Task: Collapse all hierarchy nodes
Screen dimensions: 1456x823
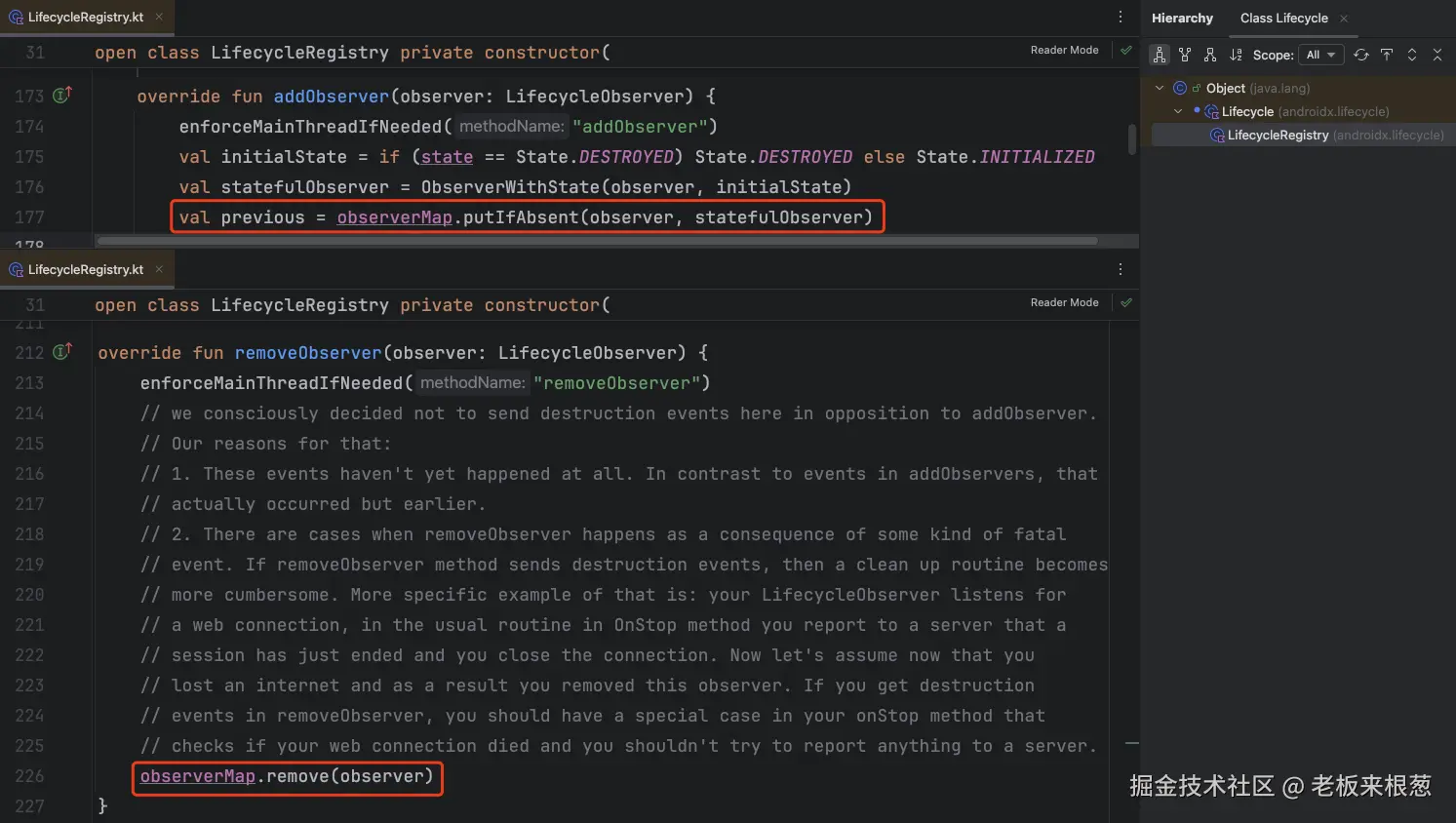Action: coord(1437,55)
